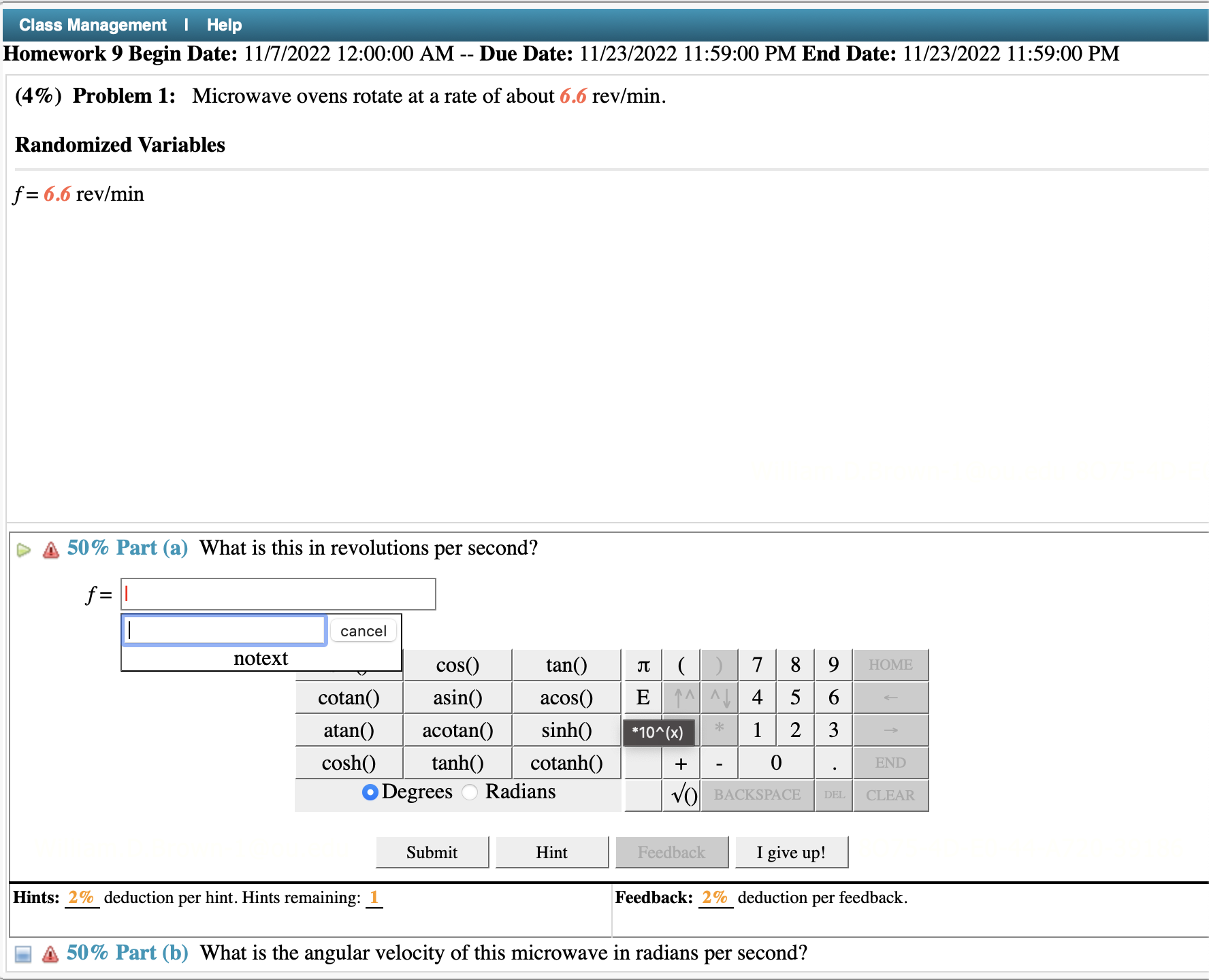
Task: Select the Radians radio button
Action: click(469, 792)
